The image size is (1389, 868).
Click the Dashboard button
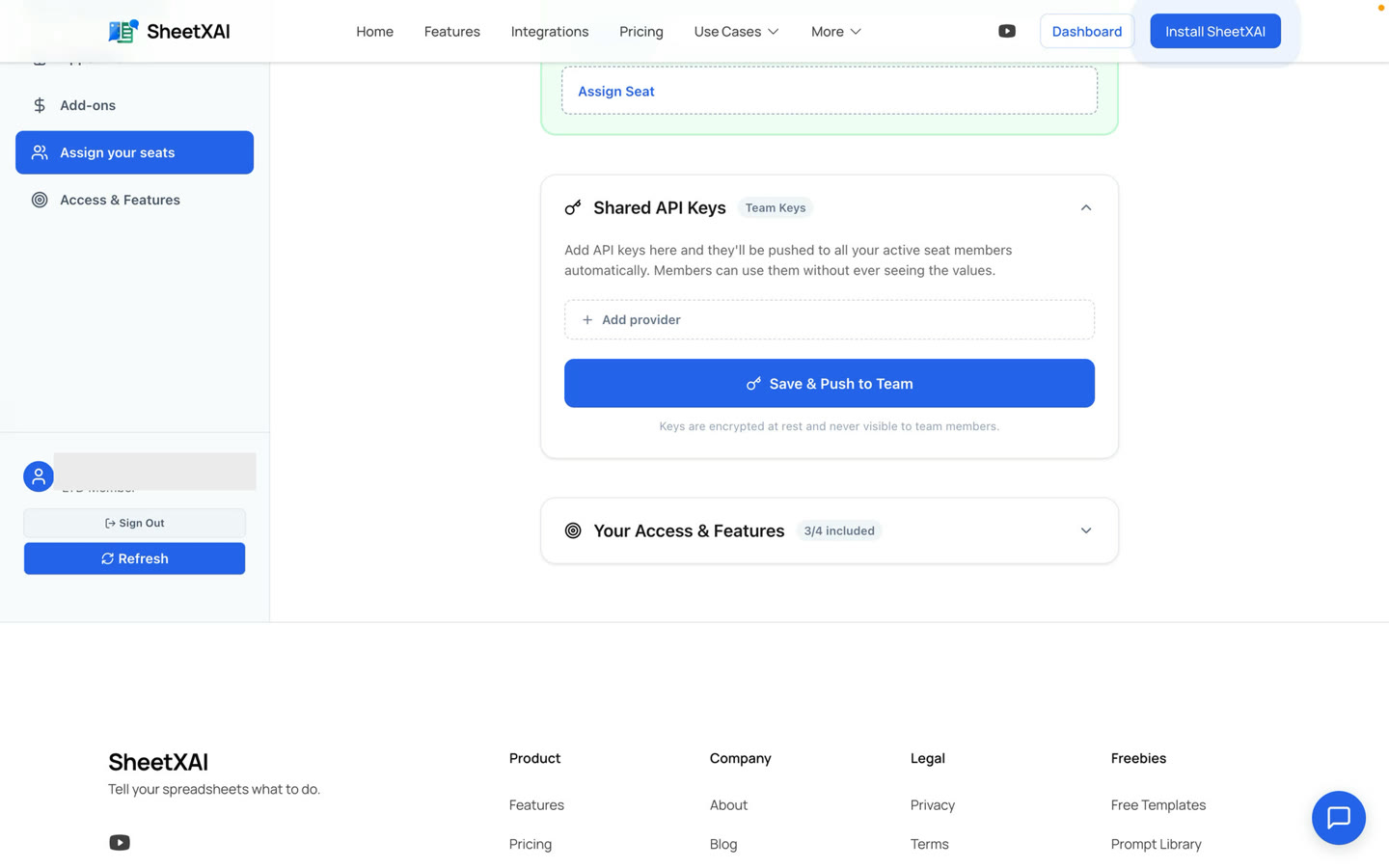click(x=1087, y=31)
